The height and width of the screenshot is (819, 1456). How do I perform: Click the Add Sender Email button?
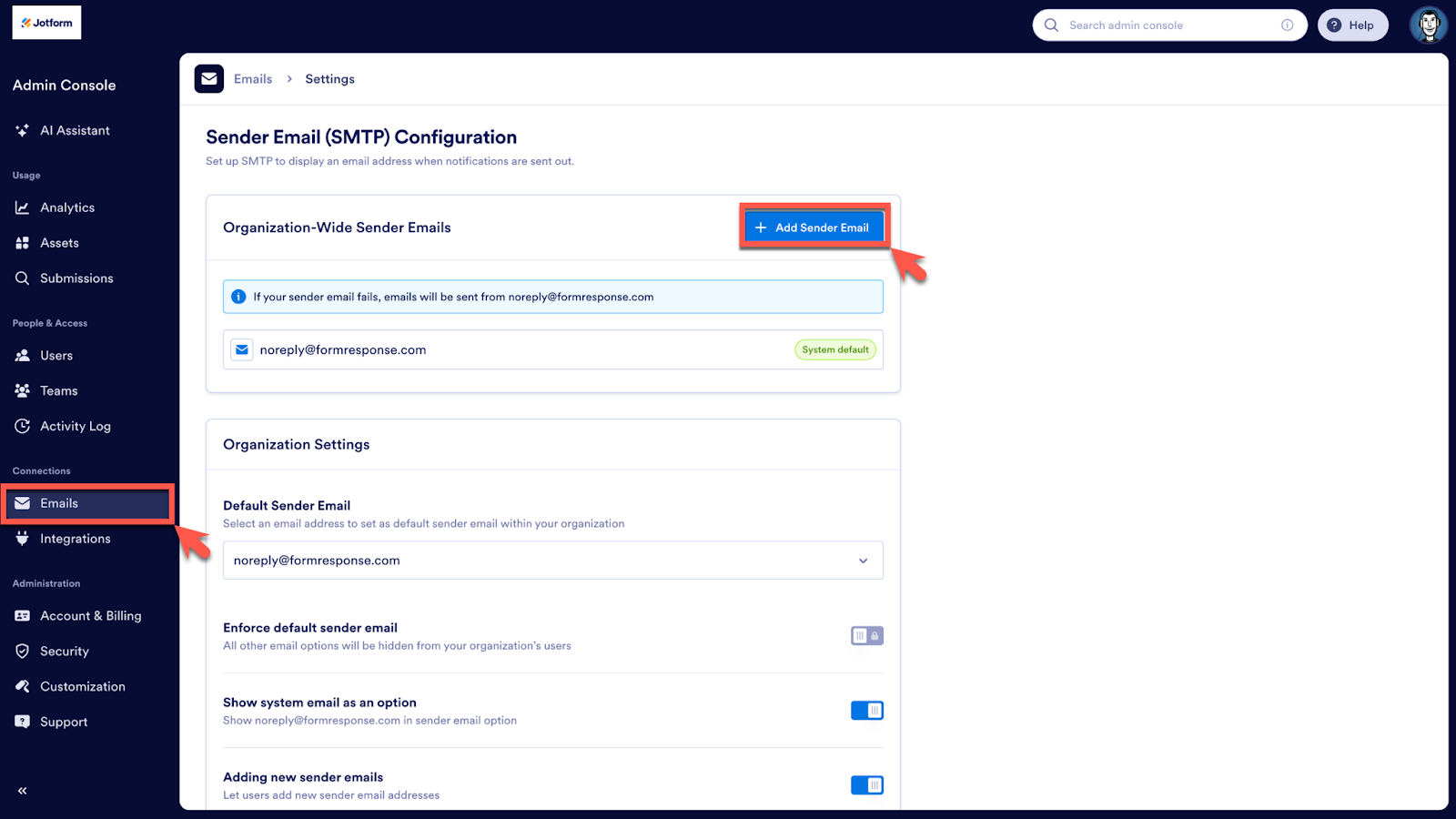814,227
